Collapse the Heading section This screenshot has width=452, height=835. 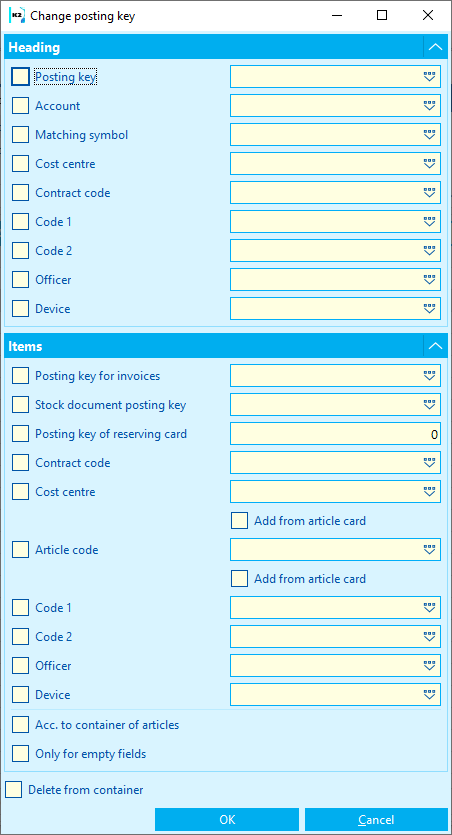[x=435, y=47]
